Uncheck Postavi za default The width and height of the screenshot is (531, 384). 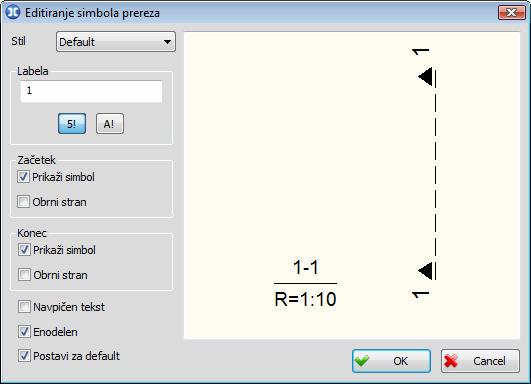click(24, 356)
